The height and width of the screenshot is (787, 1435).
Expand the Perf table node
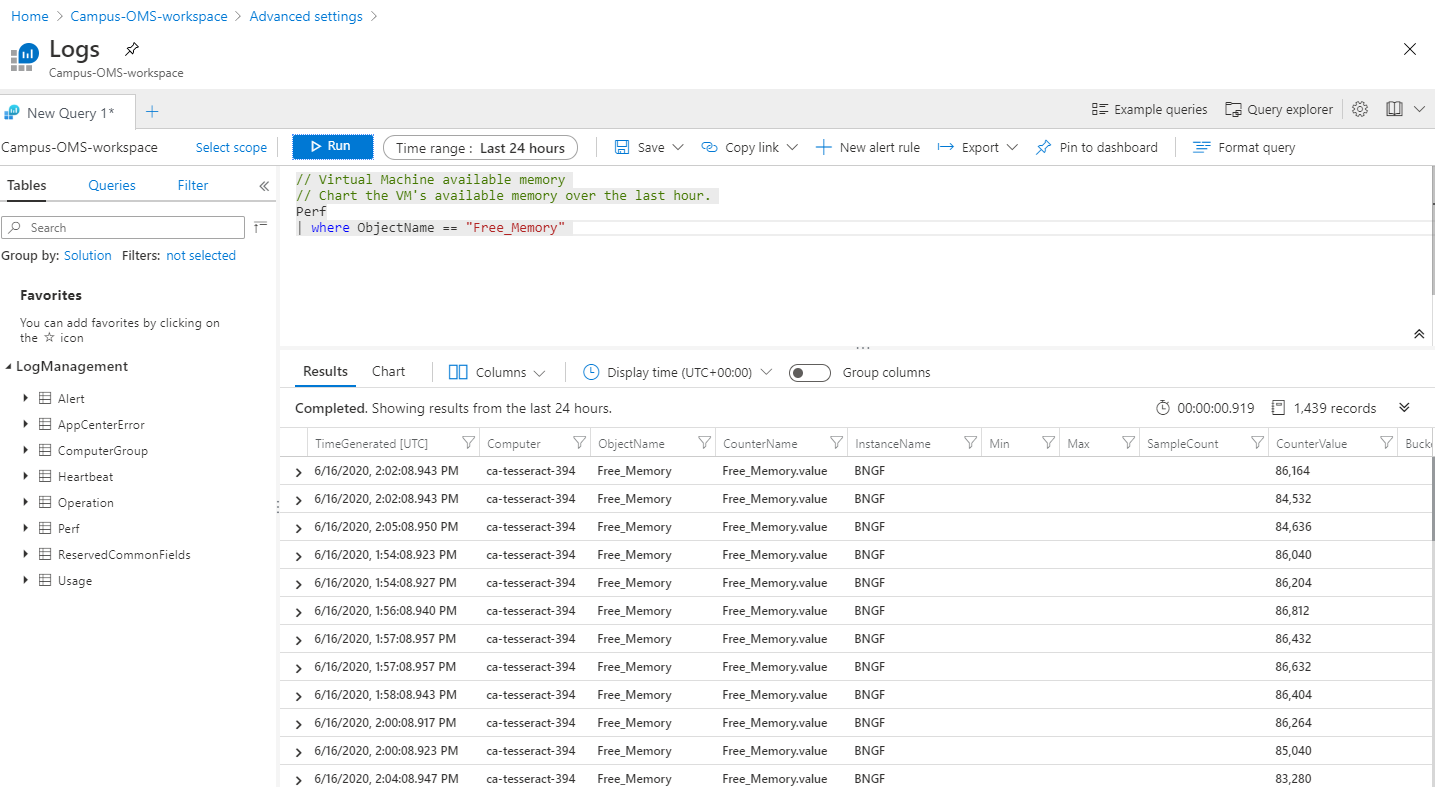point(25,528)
